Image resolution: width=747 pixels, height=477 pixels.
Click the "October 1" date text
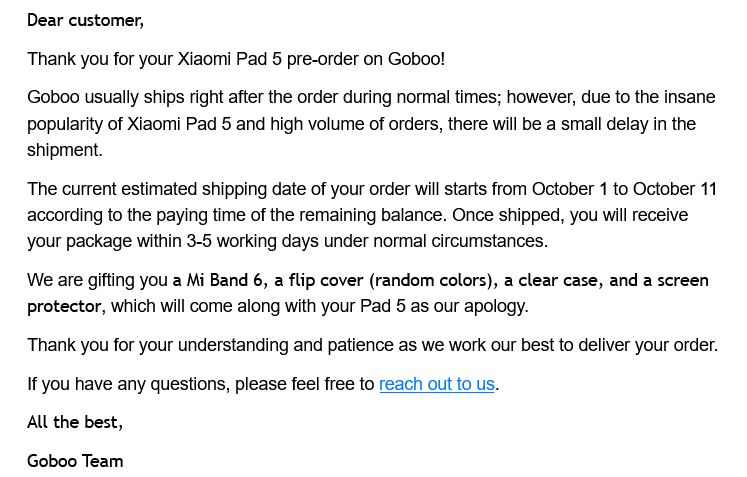point(569,189)
